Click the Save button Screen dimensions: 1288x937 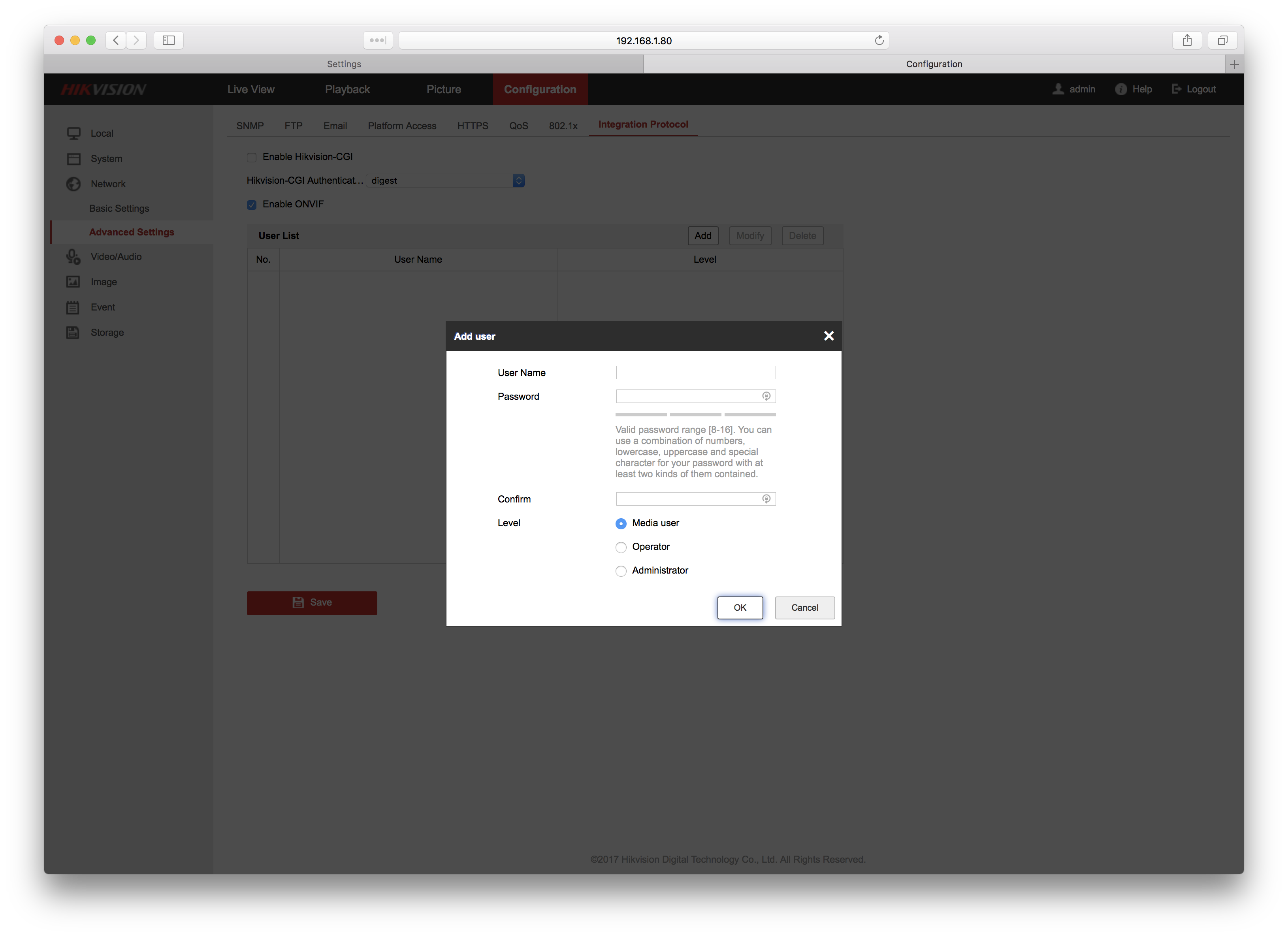pos(312,602)
